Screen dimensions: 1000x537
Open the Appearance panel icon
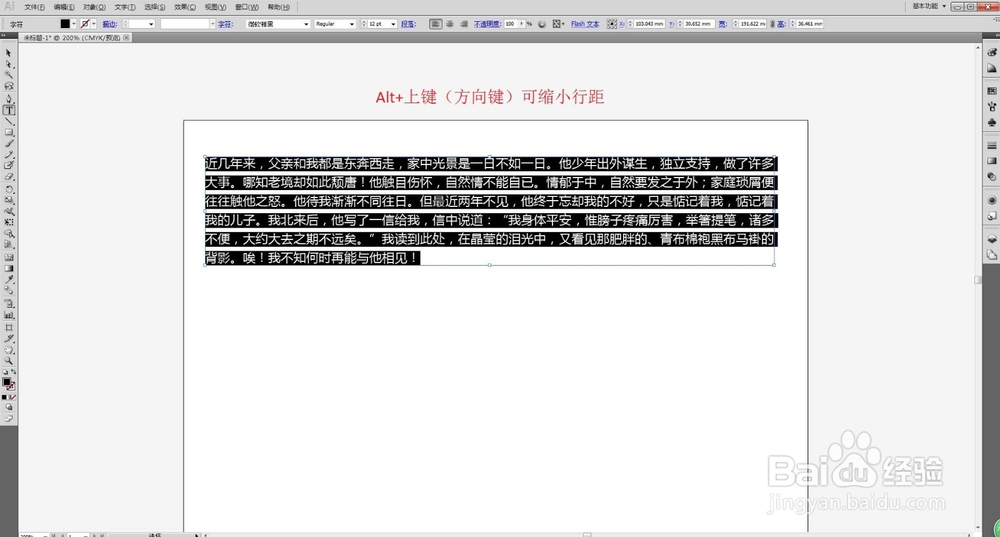pos(992,200)
